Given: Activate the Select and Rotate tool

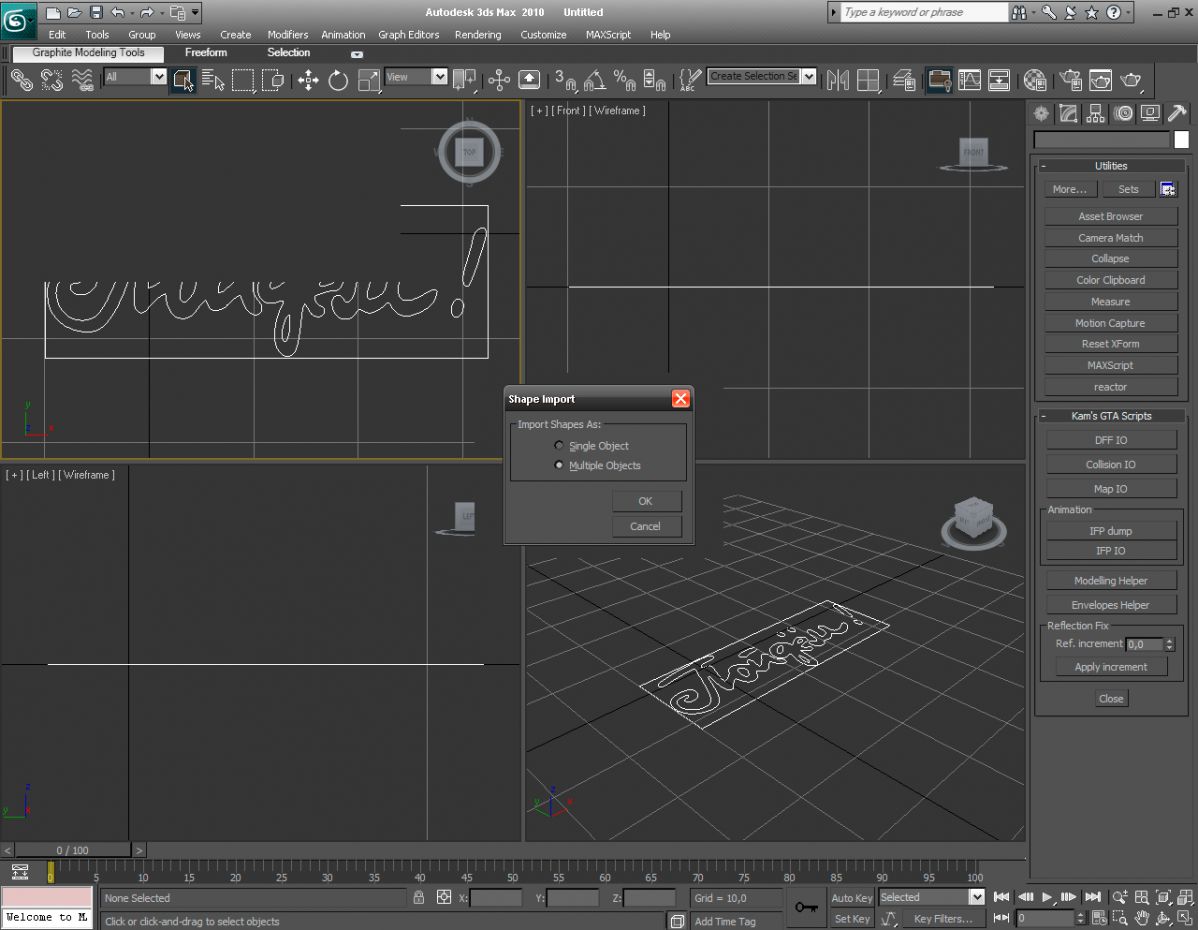Looking at the screenshot, I should pyautogui.click(x=338, y=79).
